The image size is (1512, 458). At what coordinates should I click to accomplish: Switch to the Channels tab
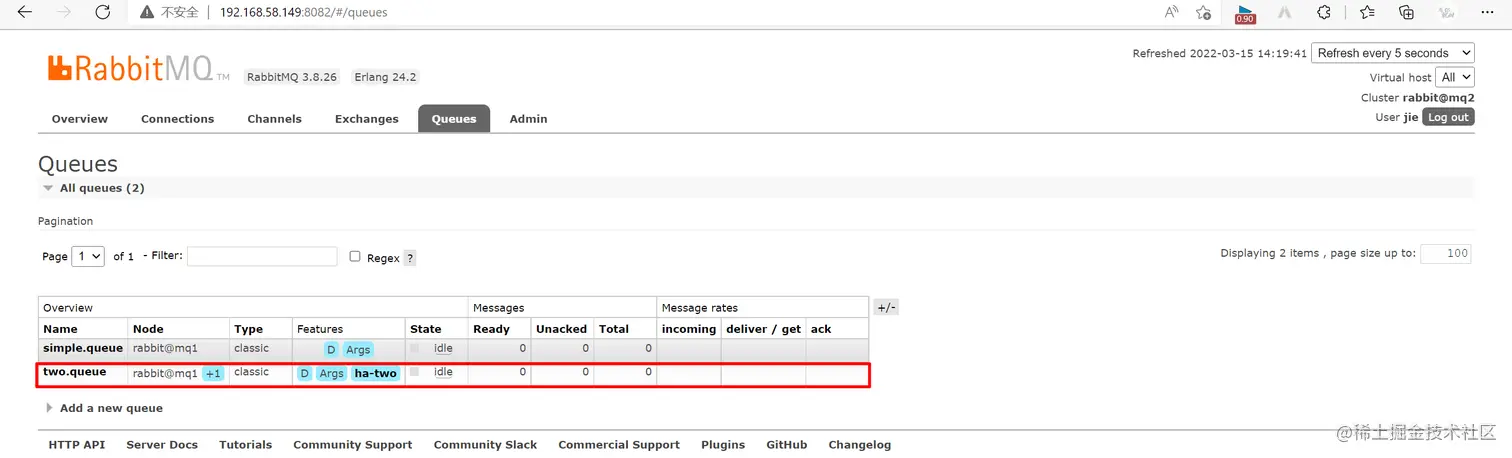click(274, 119)
